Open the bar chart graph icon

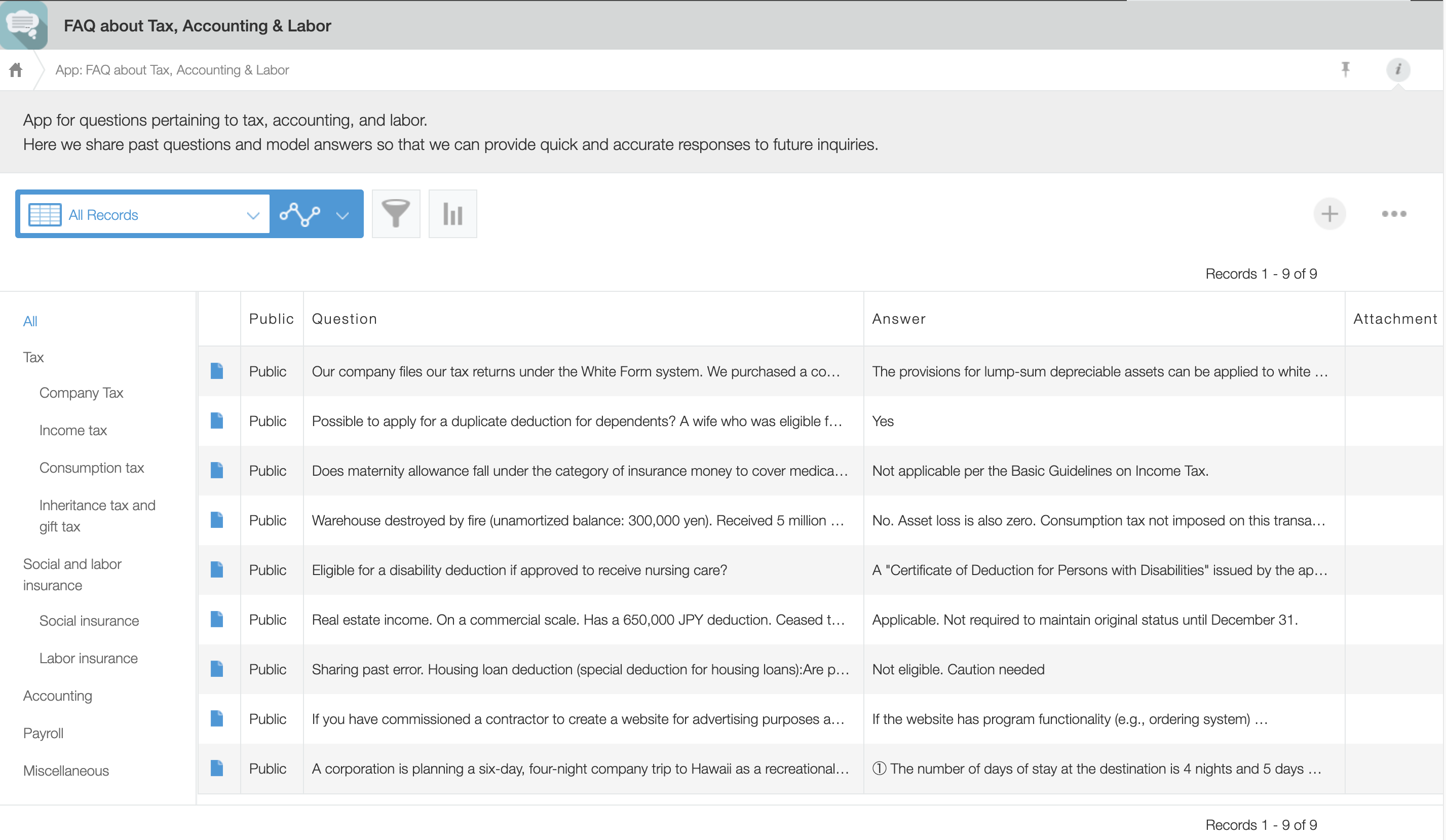coord(452,214)
